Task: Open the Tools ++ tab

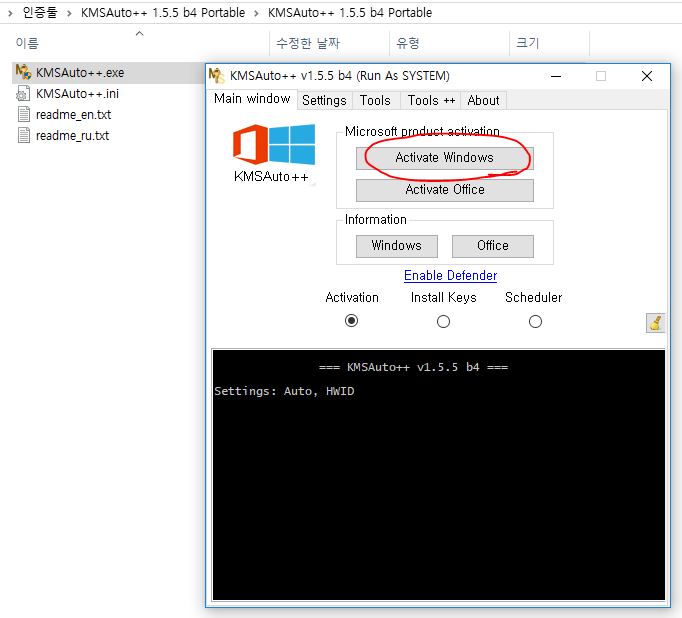Action: click(x=431, y=100)
